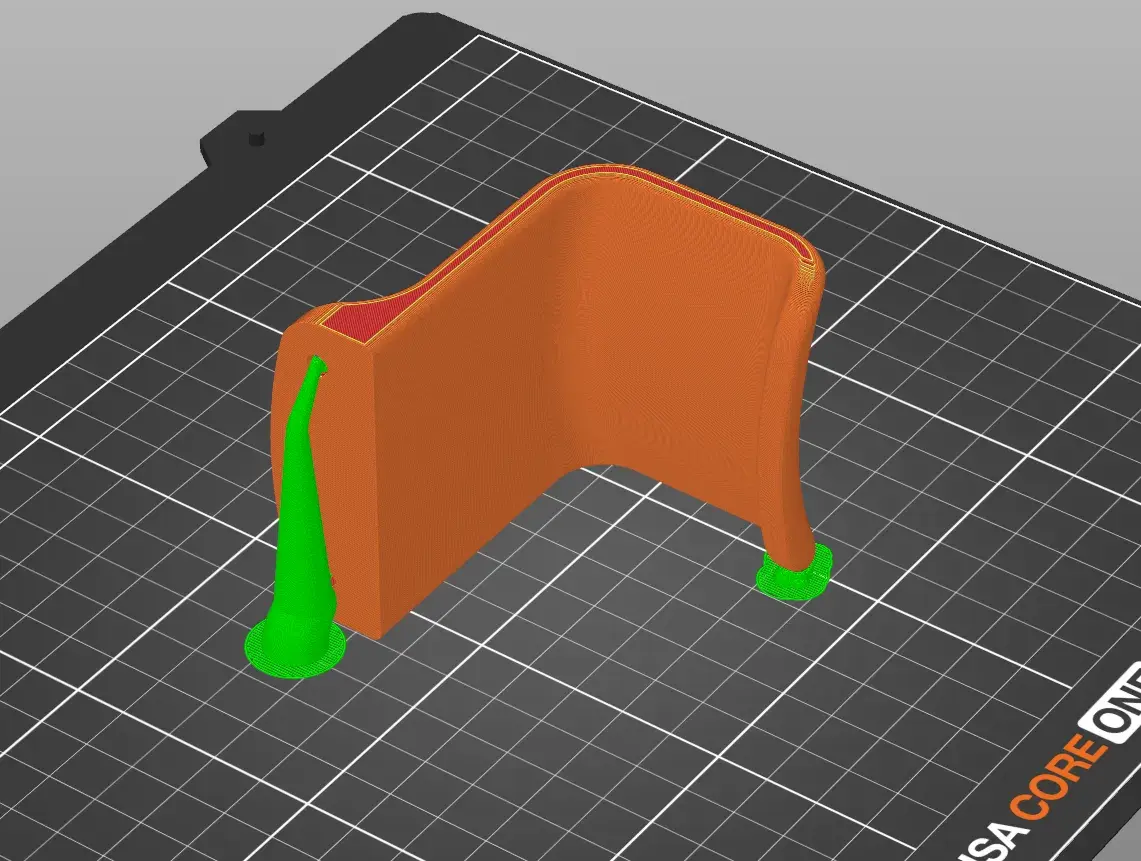Image resolution: width=1141 pixels, height=861 pixels.
Task: Click the round green brim of the tall support
Action: (x=295, y=648)
